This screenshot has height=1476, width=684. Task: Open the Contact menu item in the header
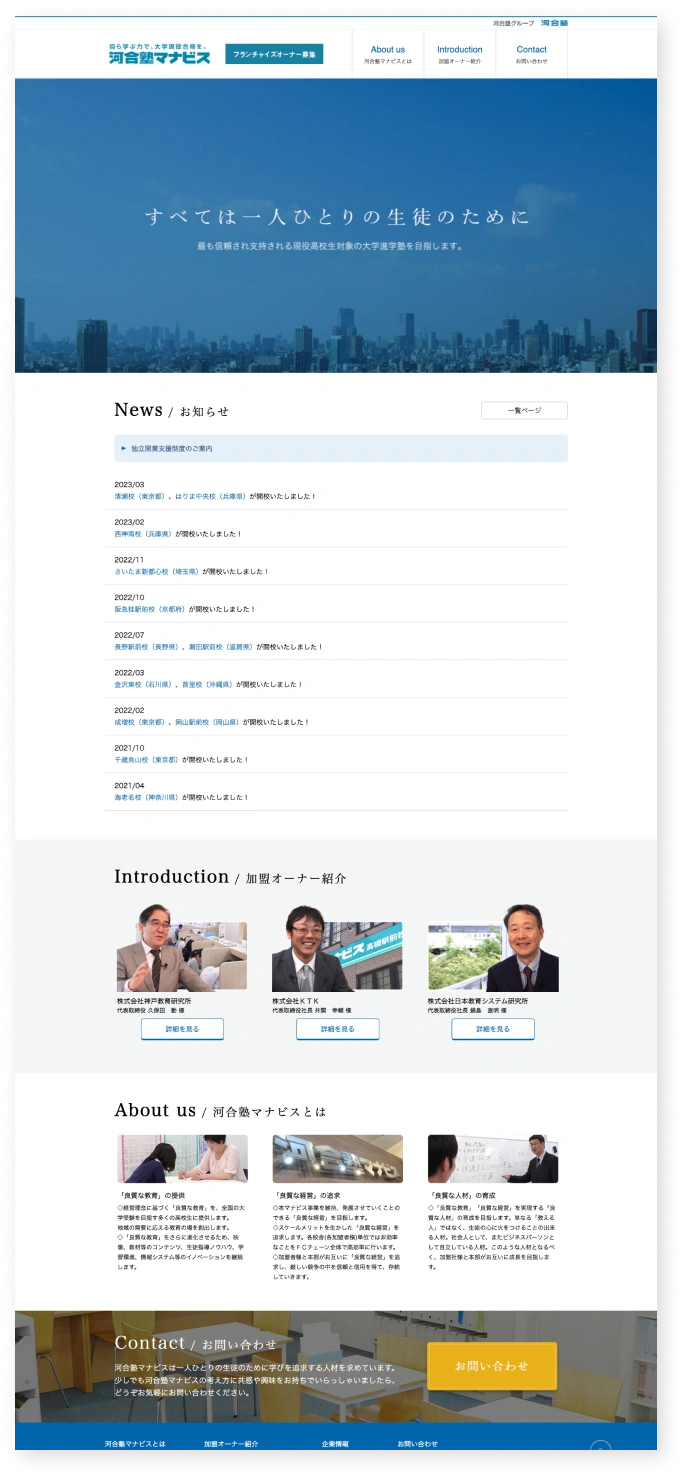coord(532,54)
